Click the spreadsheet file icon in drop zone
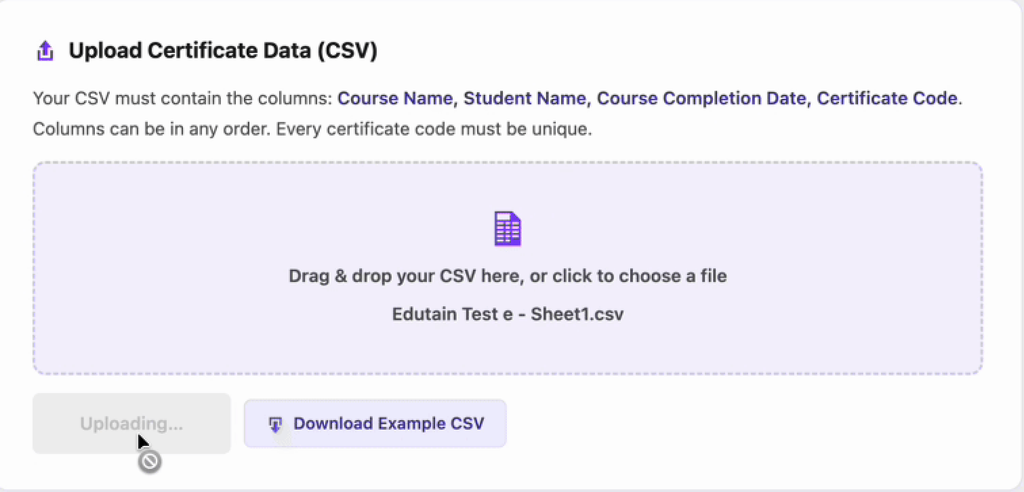Viewport: 1024px width, 492px height. (x=507, y=229)
